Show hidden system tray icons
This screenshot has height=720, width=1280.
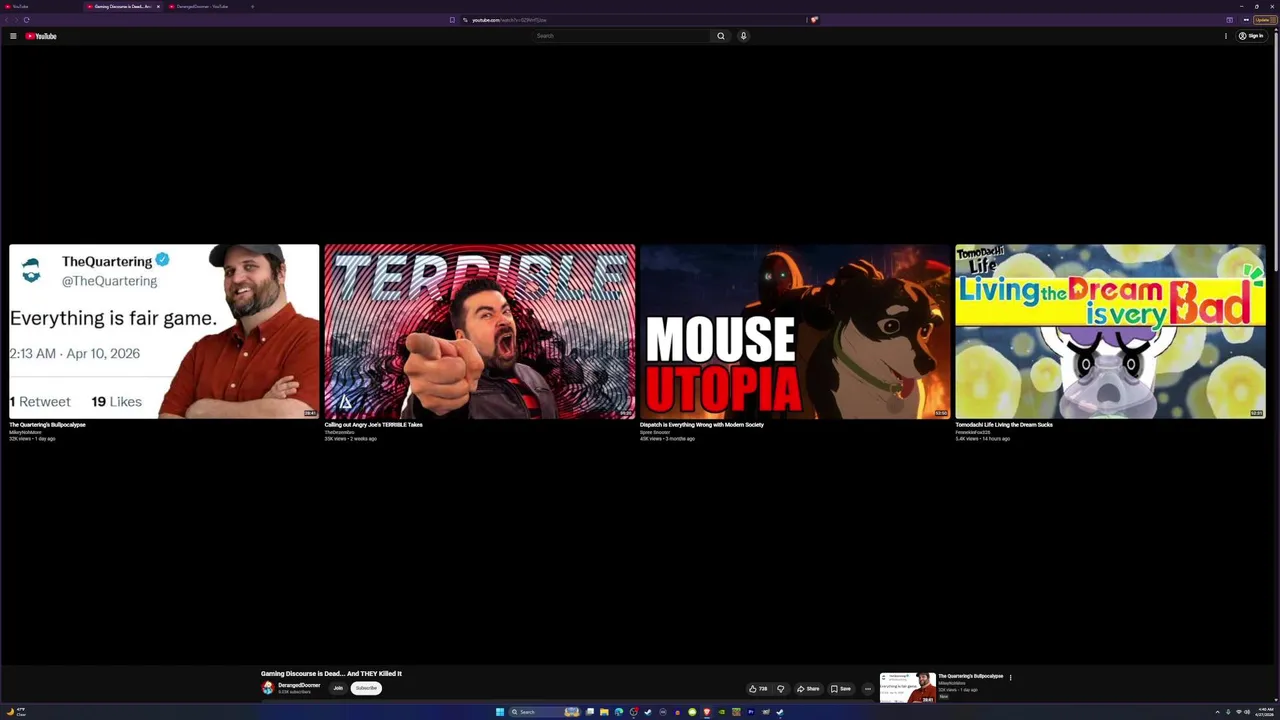(x=1217, y=712)
